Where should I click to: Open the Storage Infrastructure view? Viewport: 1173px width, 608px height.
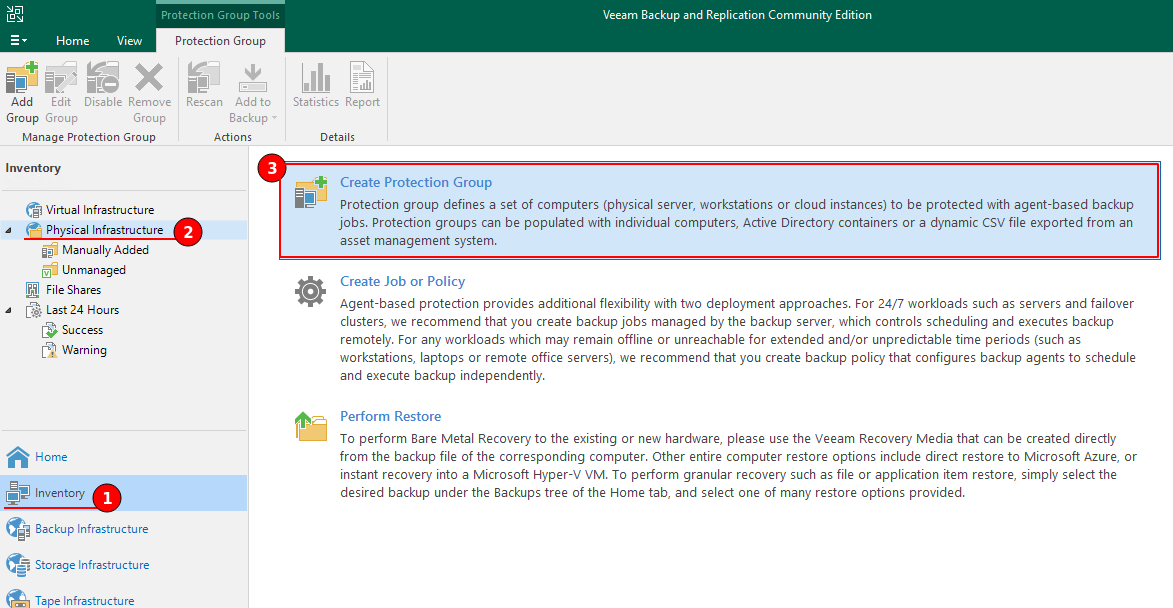pos(92,565)
